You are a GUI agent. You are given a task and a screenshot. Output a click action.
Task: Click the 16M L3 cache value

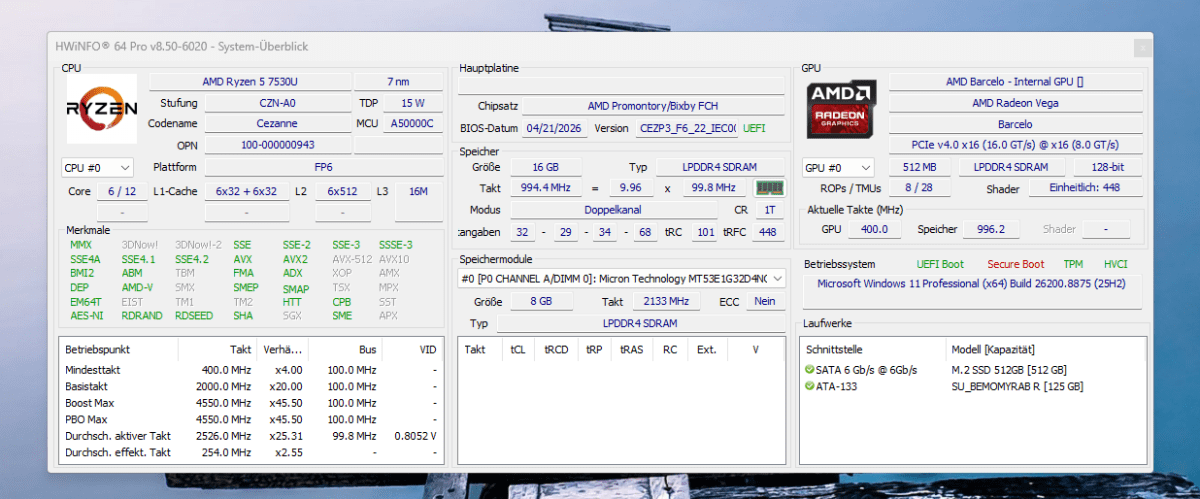[x=419, y=191]
